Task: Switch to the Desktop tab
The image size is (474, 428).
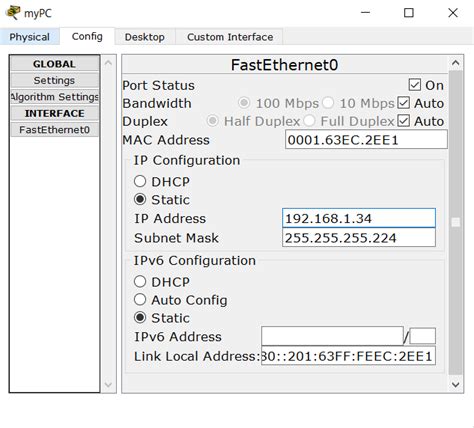Action: click(145, 37)
